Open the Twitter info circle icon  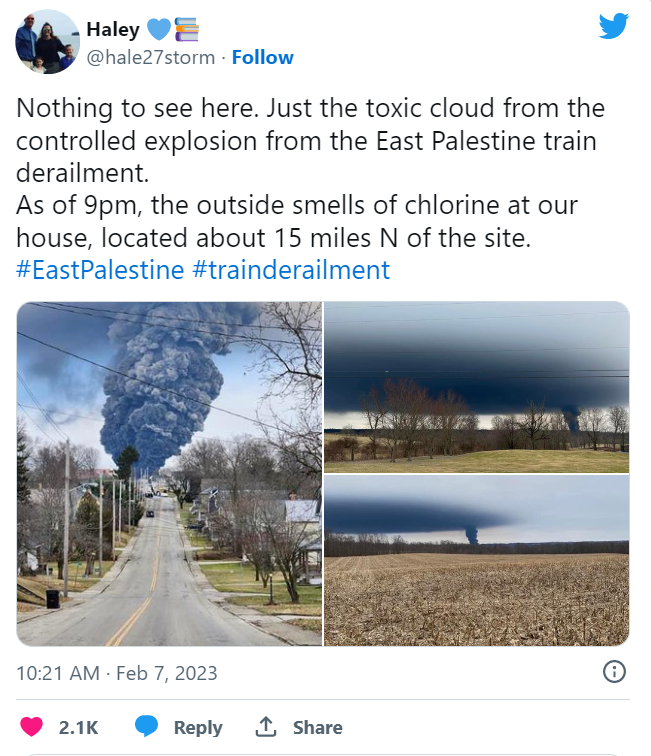click(x=614, y=671)
